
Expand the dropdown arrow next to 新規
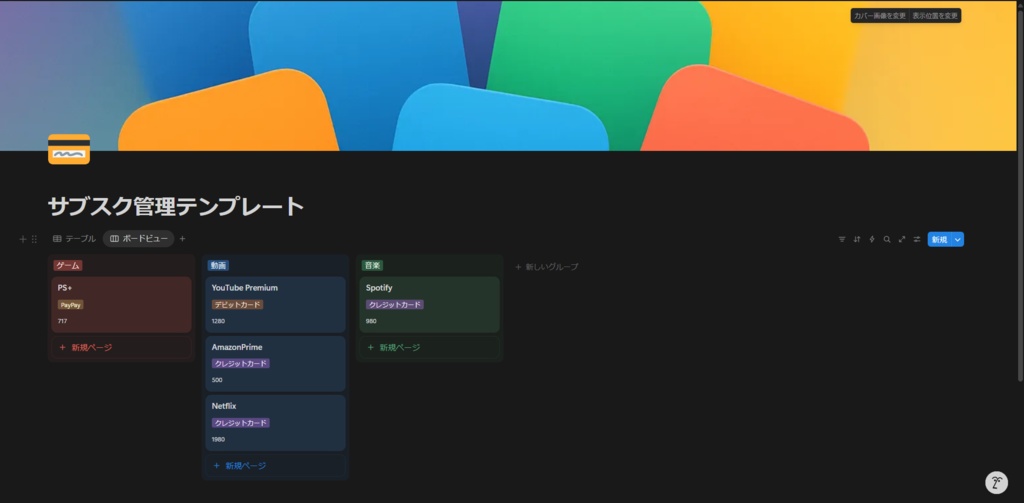point(958,240)
